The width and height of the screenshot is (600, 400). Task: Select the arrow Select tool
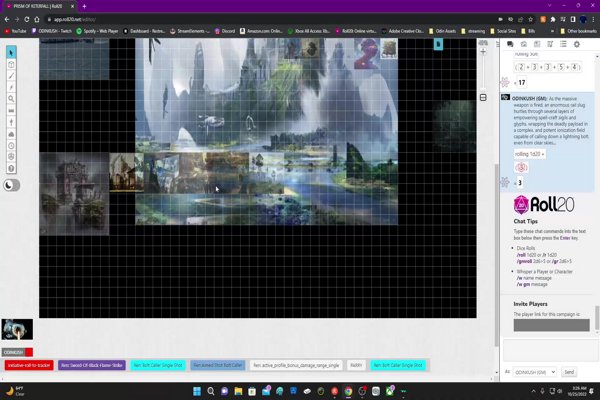point(11,52)
